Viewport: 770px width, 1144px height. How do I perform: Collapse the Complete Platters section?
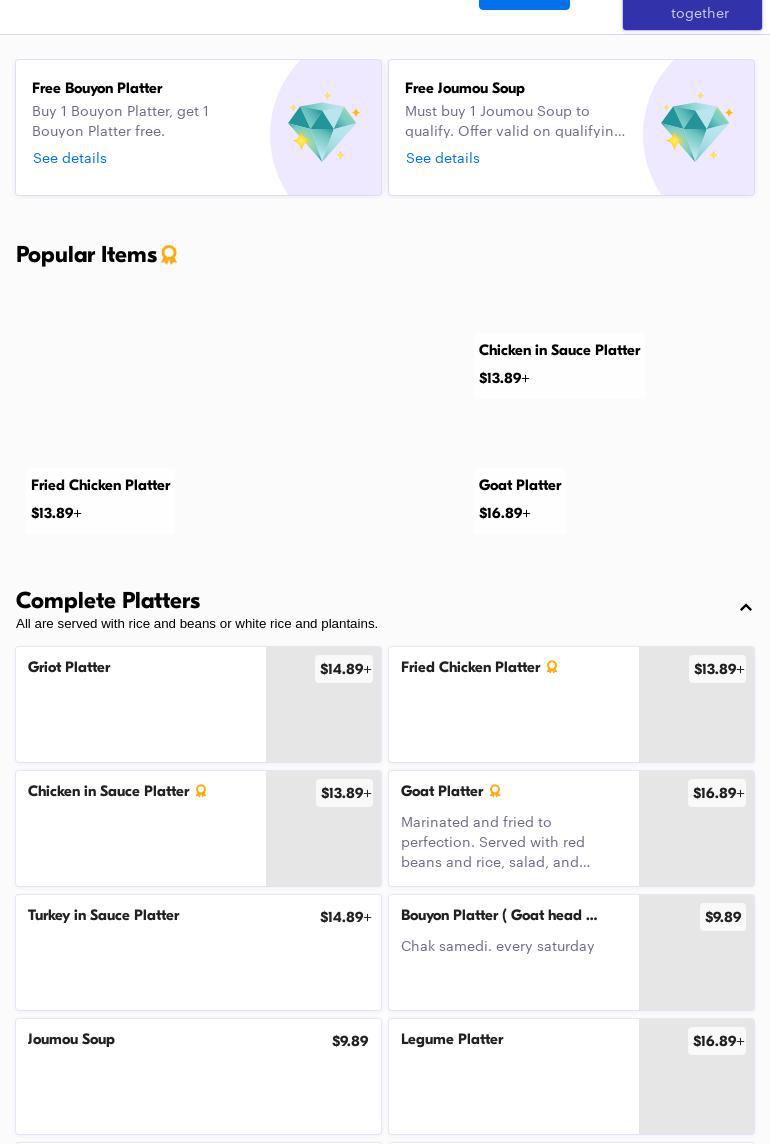746,608
